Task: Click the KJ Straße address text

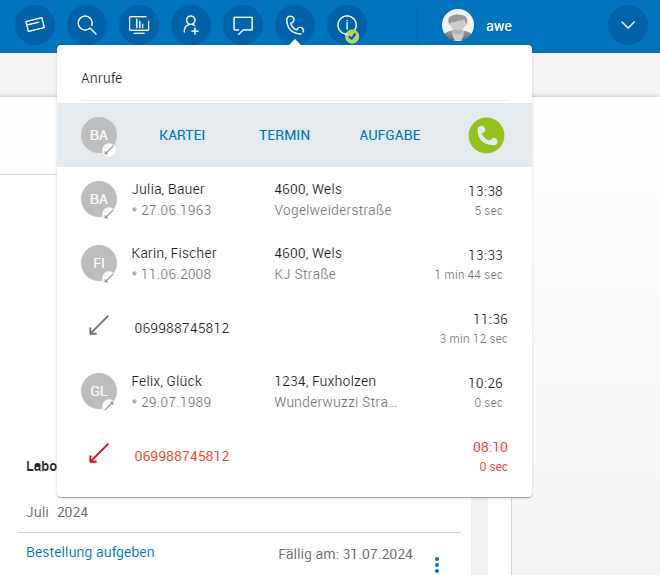Action: tap(305, 274)
